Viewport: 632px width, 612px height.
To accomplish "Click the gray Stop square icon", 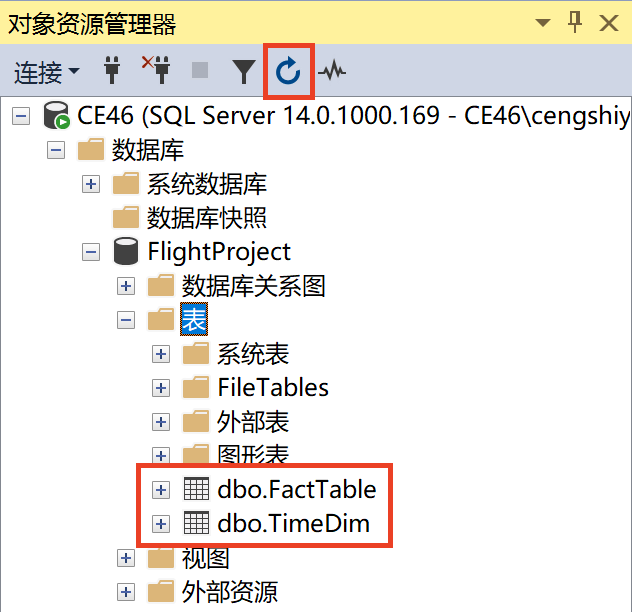I will click(200, 70).
